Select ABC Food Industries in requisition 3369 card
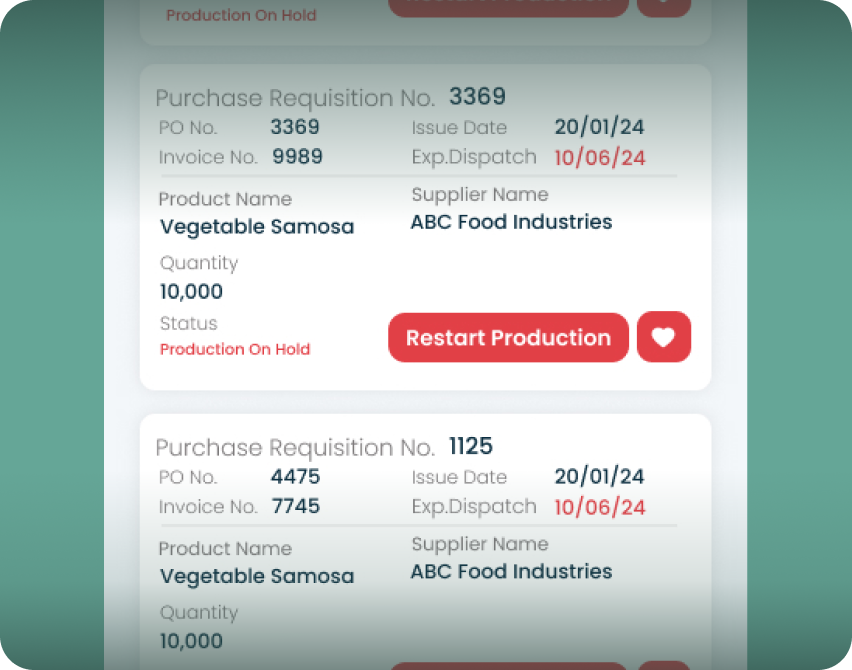852x670 pixels. pos(511,222)
